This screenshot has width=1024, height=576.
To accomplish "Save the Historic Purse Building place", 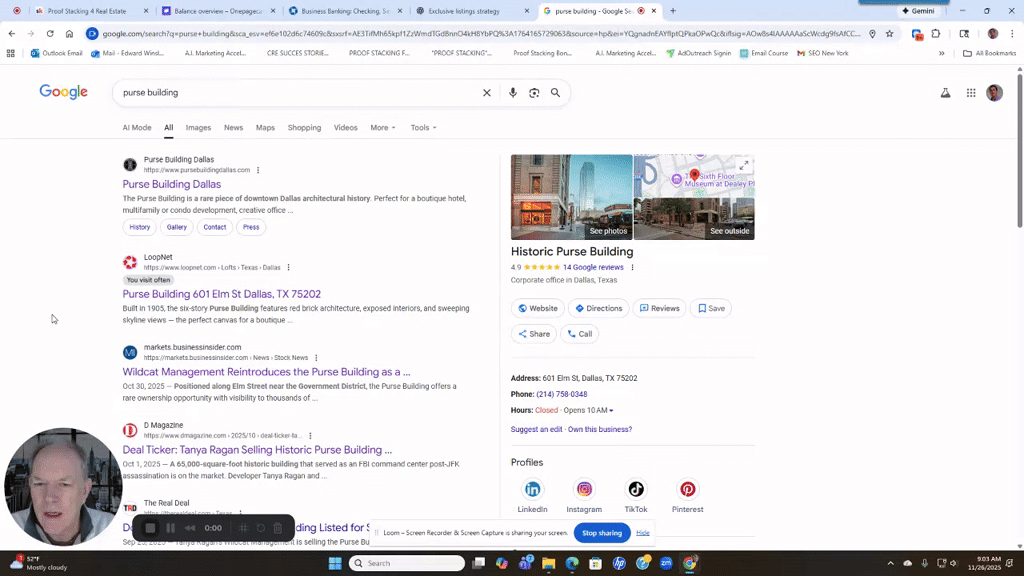I will (x=711, y=308).
